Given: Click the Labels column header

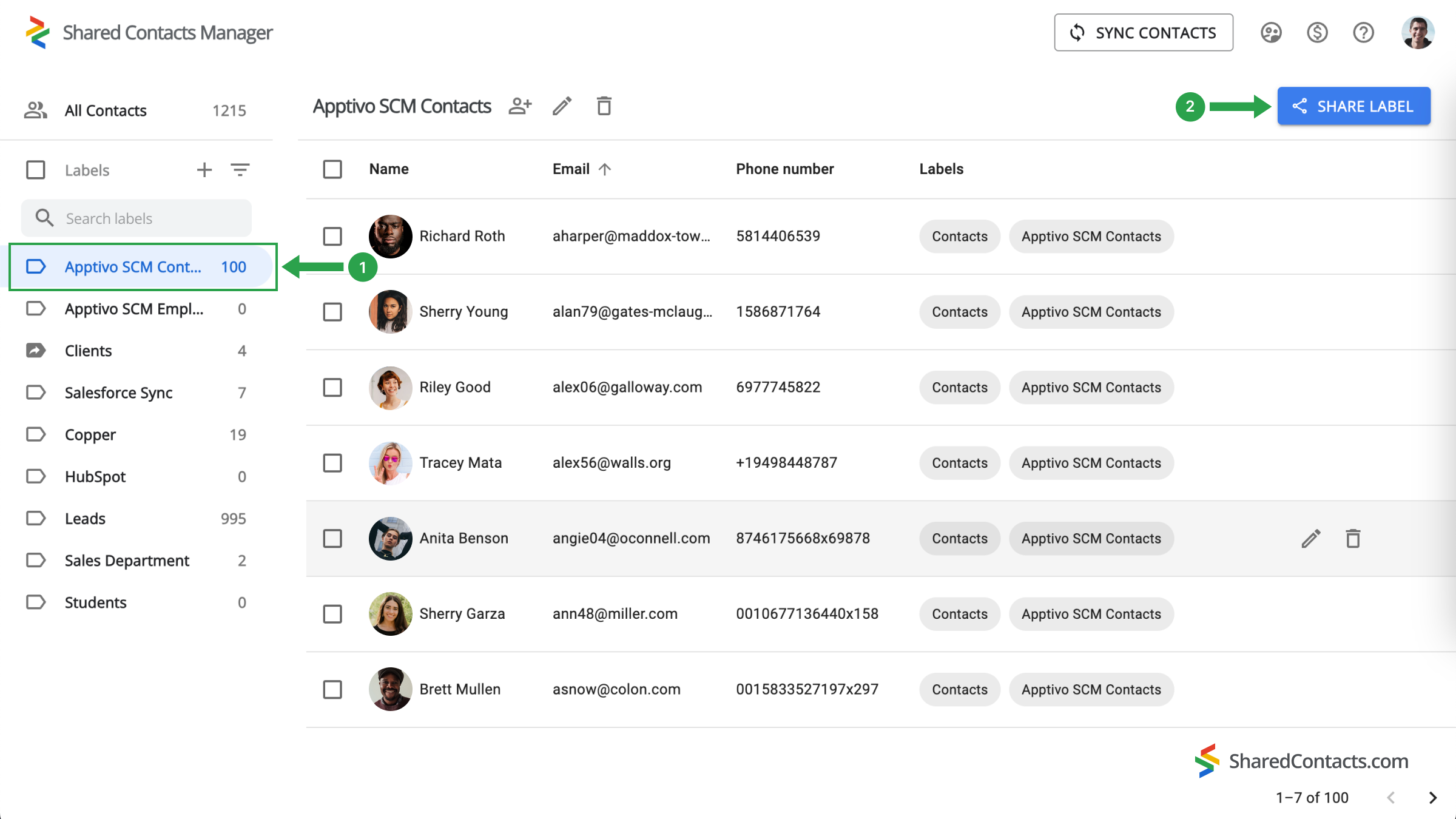Looking at the screenshot, I should [941, 169].
